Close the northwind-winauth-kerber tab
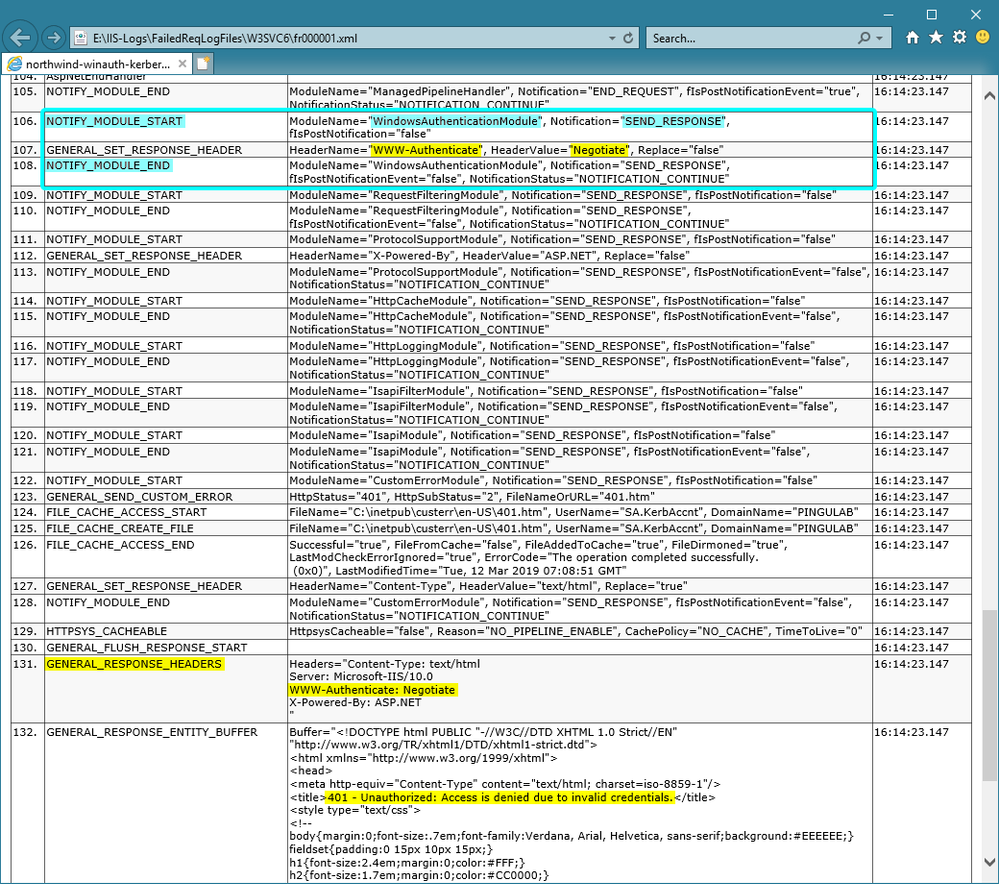999x884 pixels. [182, 63]
